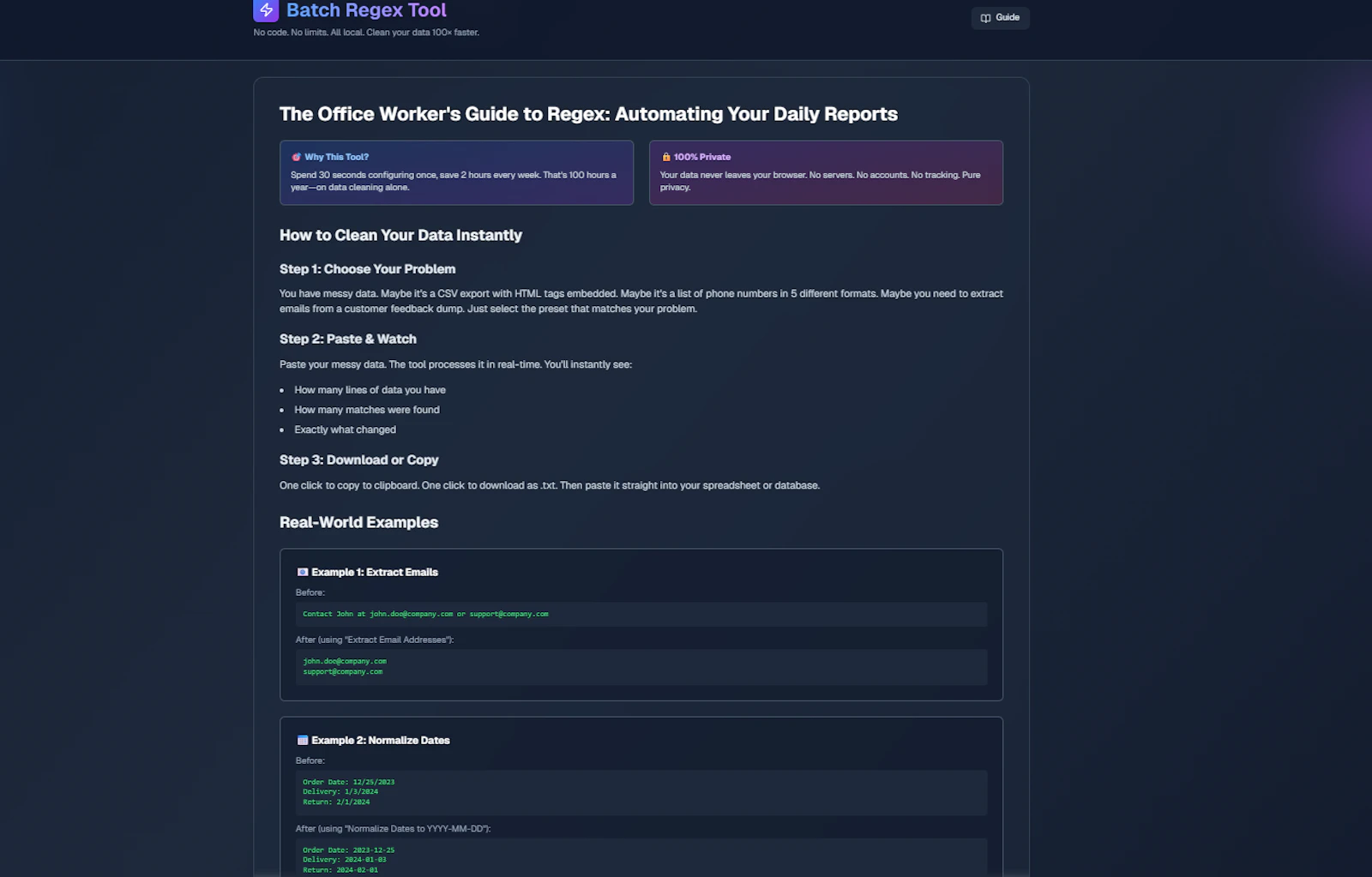Click the Batch Regex Tool title
This screenshot has height=877, width=1372.
366,10
